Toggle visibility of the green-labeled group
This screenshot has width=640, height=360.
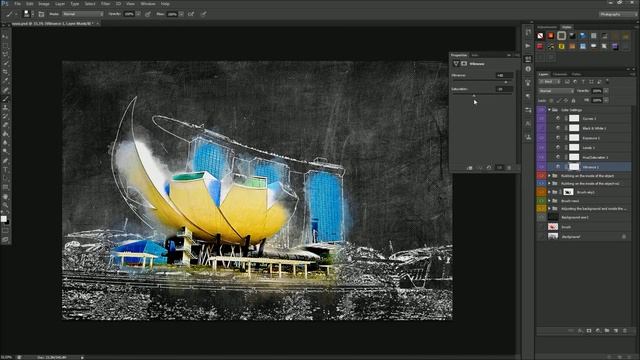[x=541, y=201]
